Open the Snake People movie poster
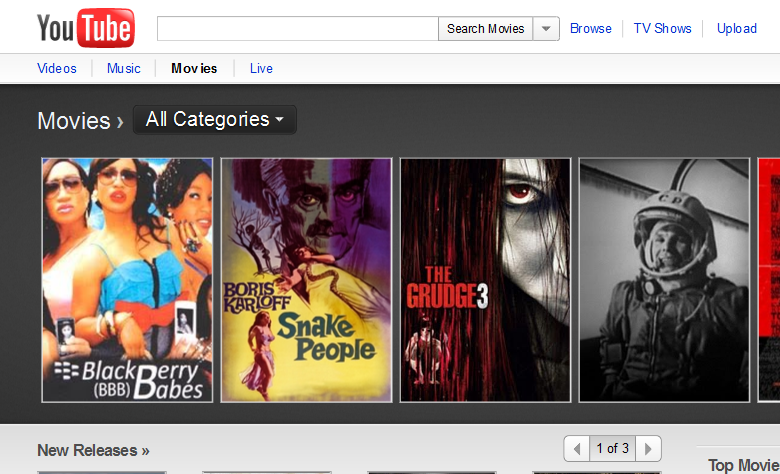Viewport: 780px width, 474px height. click(306, 280)
